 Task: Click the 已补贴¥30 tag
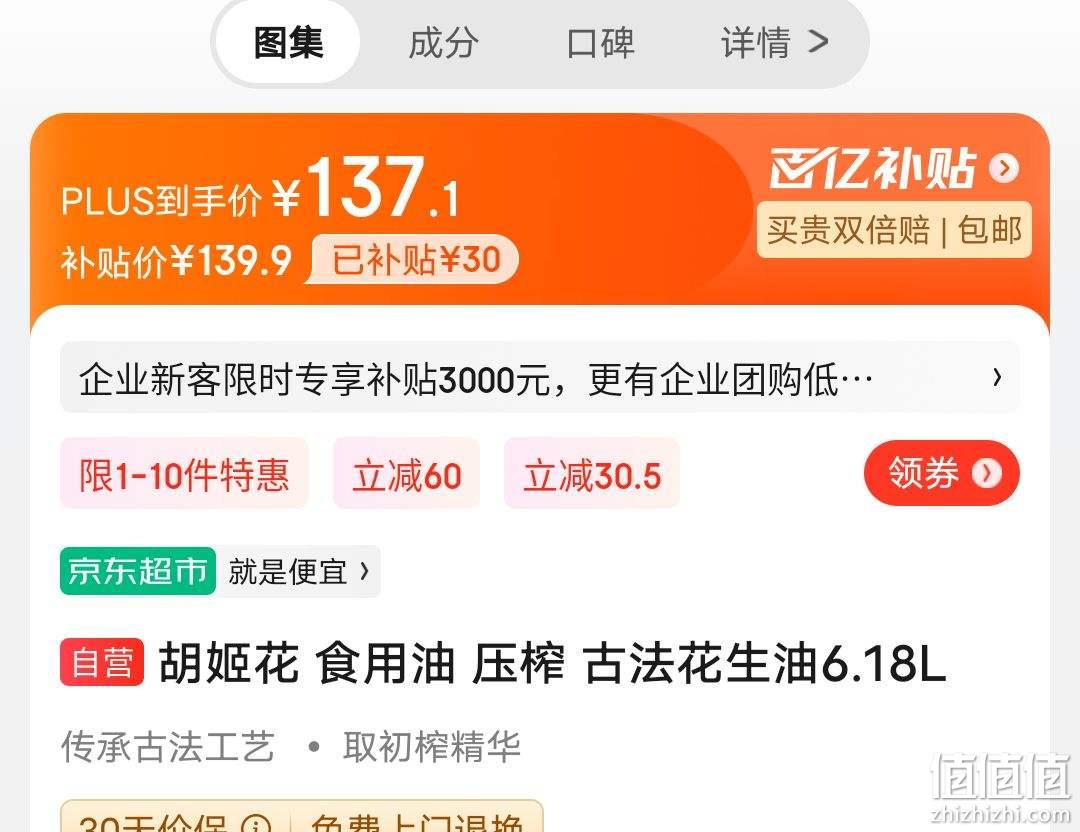[x=413, y=260]
